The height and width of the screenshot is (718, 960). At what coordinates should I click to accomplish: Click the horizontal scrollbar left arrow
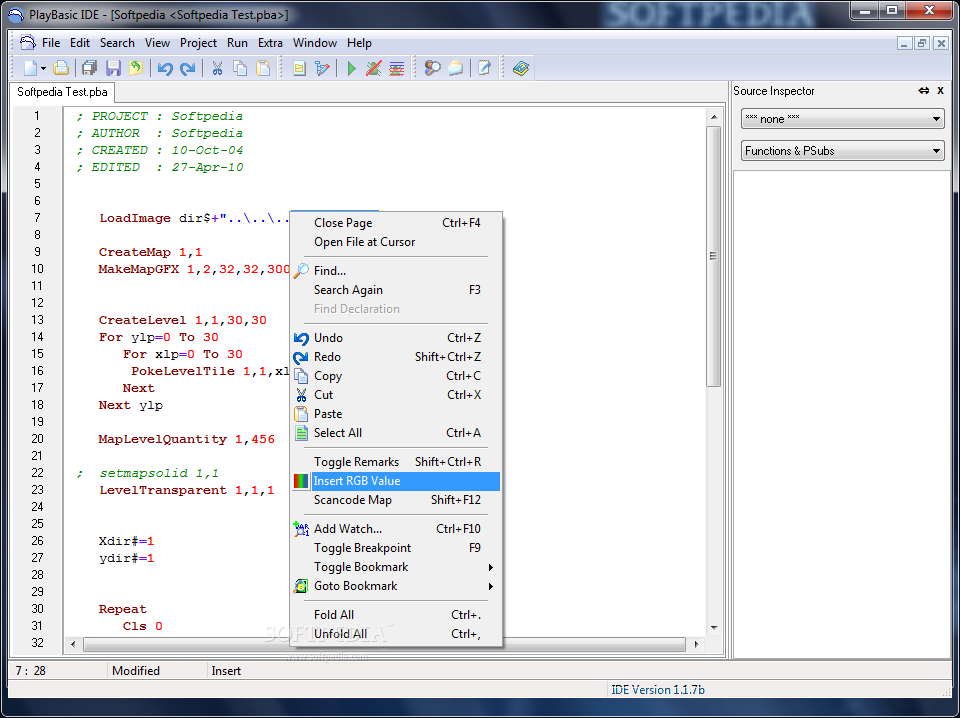pyautogui.click(x=73, y=644)
